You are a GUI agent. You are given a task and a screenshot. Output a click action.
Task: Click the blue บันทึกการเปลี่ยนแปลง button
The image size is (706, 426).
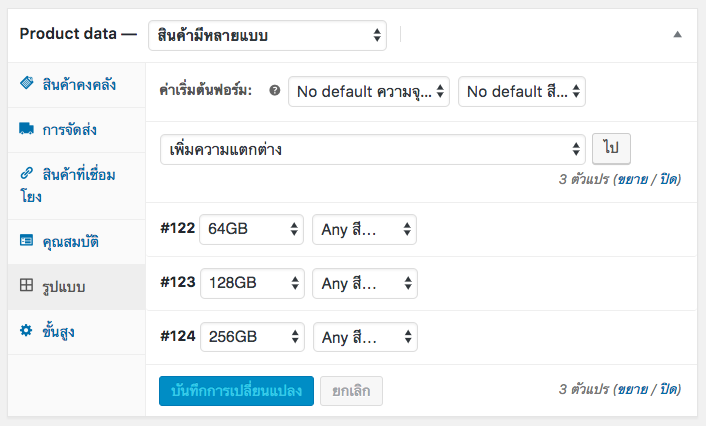(x=236, y=391)
